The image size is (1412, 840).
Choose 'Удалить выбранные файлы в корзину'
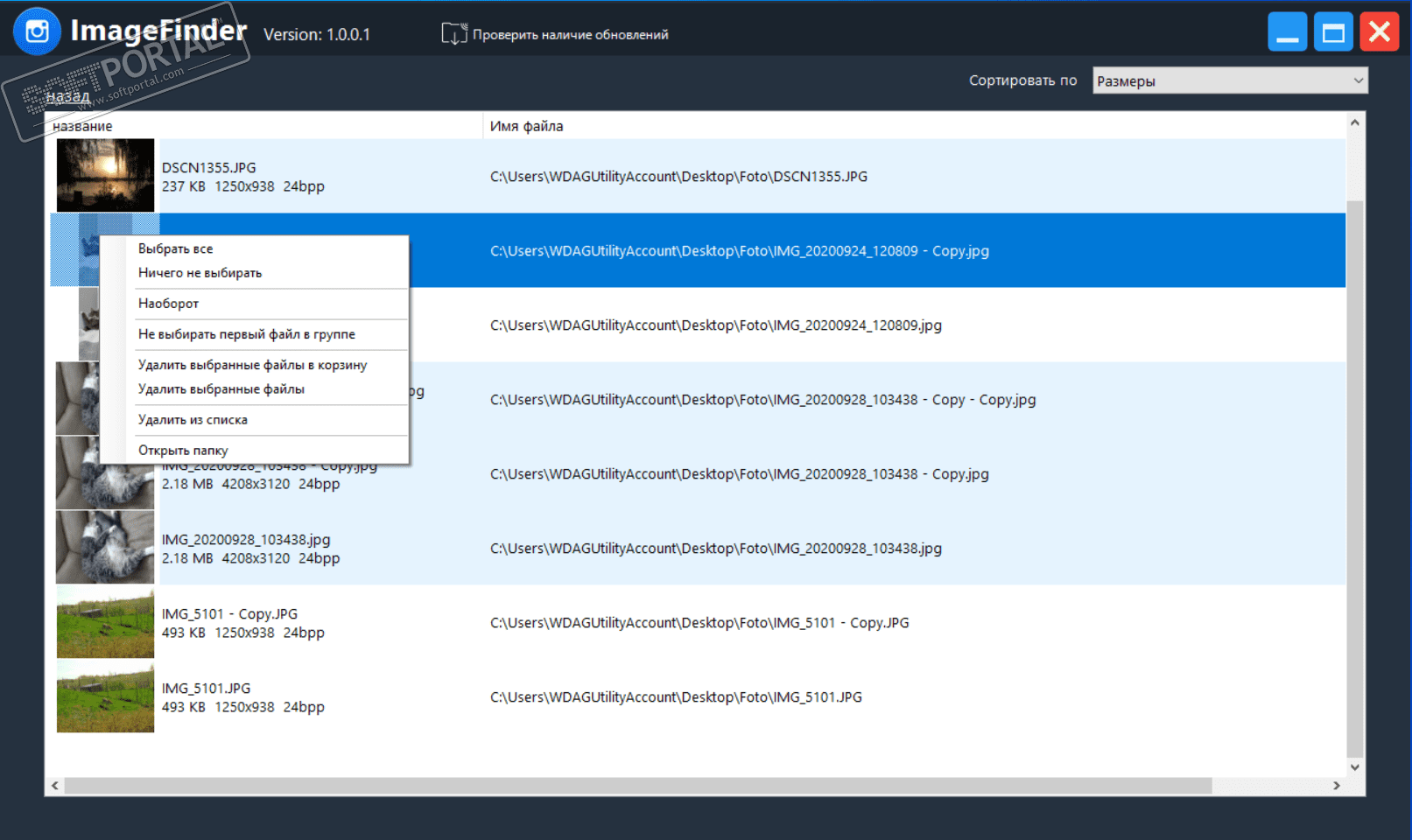255,365
